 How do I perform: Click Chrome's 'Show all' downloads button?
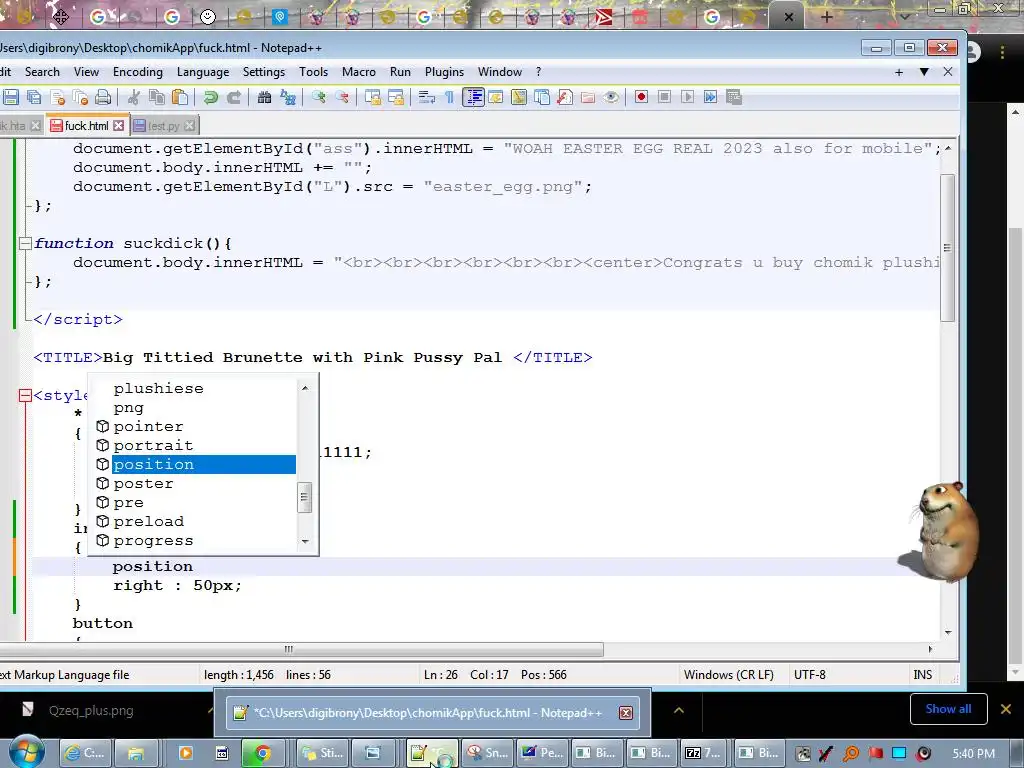pos(948,709)
